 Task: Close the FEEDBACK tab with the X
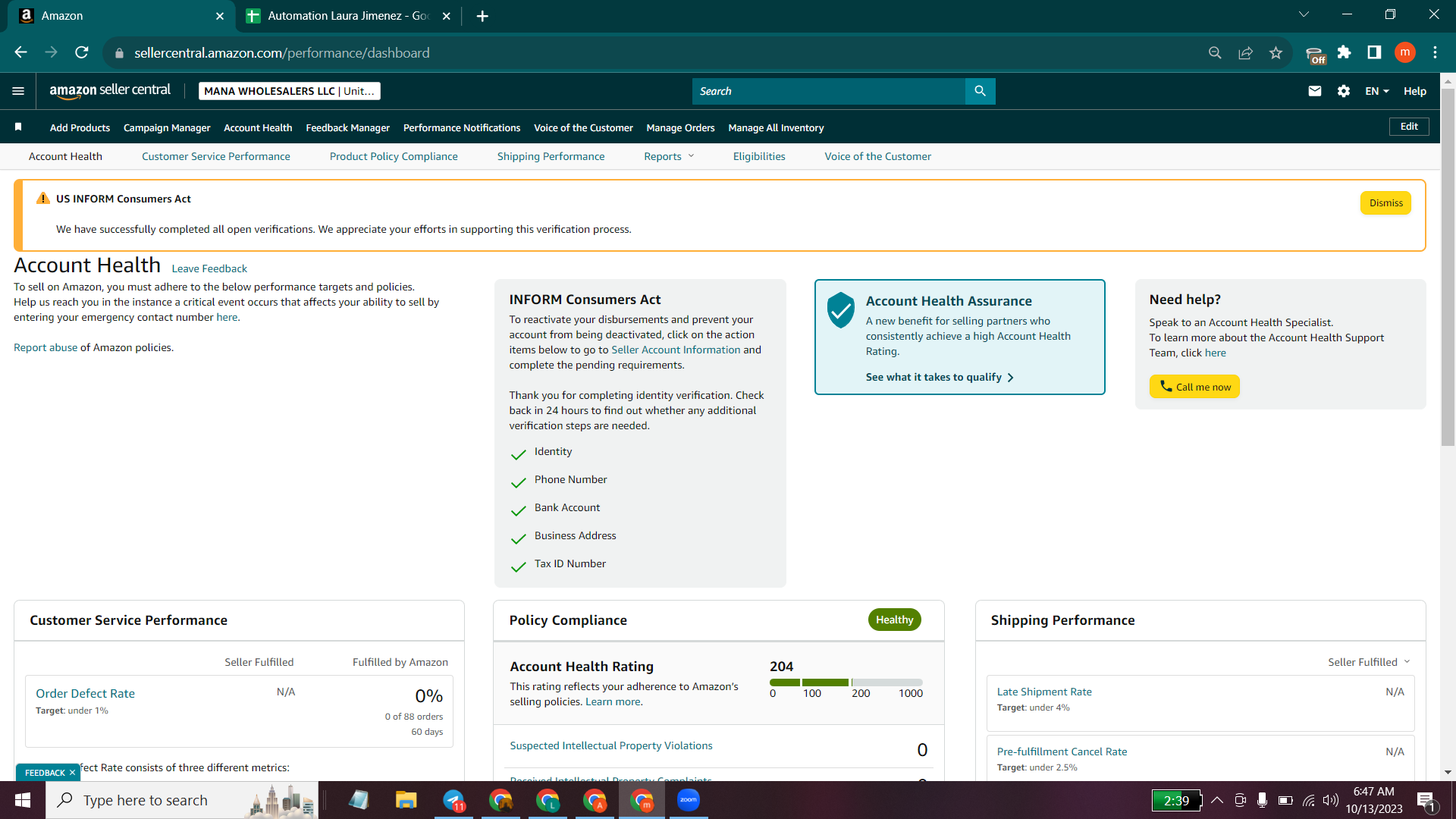pyautogui.click(x=72, y=773)
